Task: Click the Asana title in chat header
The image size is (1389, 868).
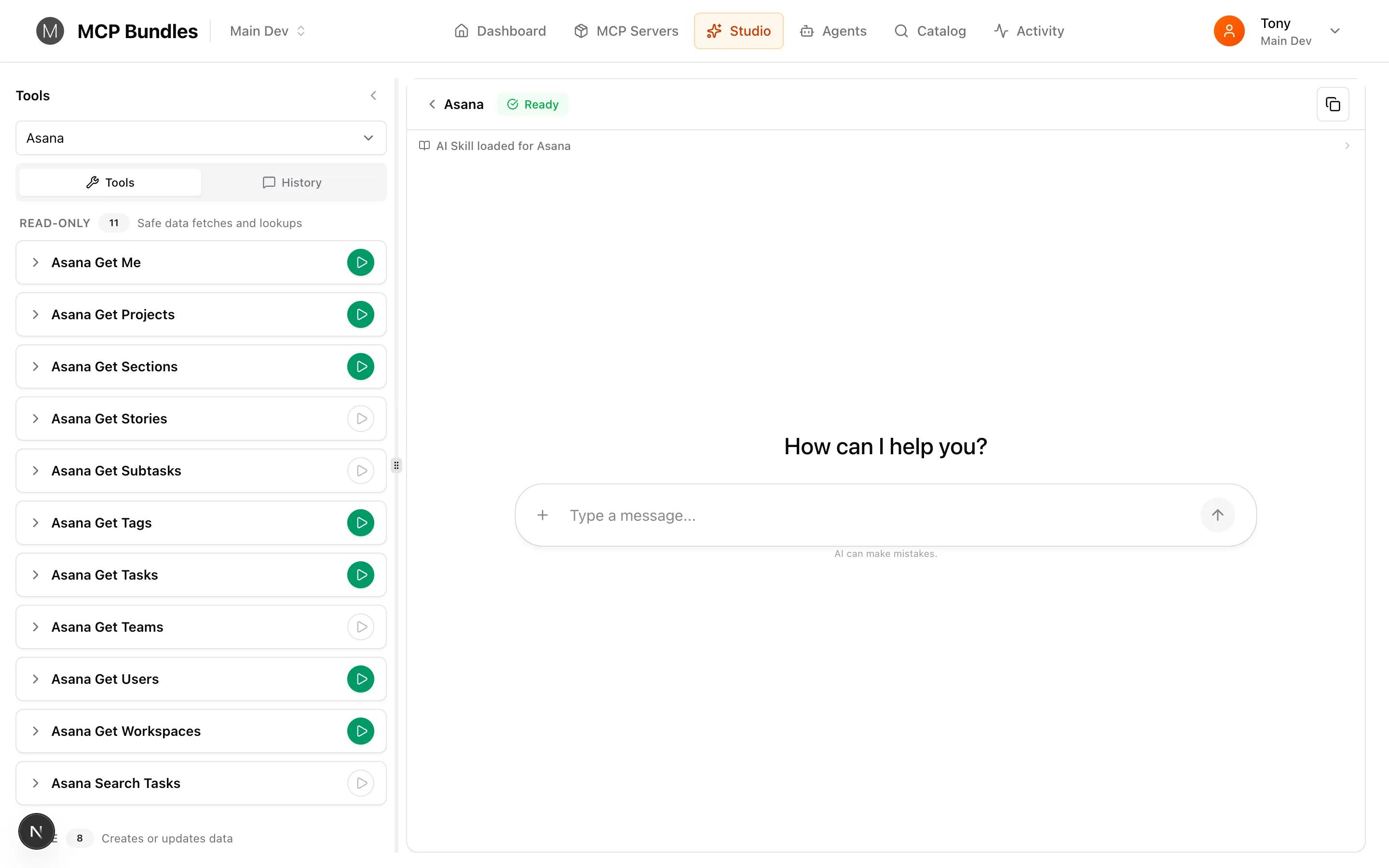Action: coord(464,104)
